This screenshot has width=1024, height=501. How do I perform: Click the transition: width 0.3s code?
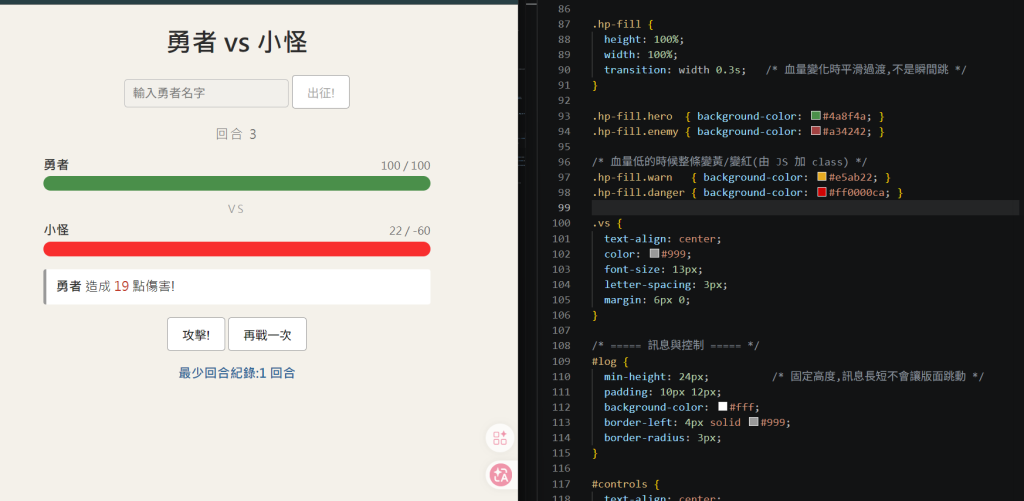click(675, 70)
